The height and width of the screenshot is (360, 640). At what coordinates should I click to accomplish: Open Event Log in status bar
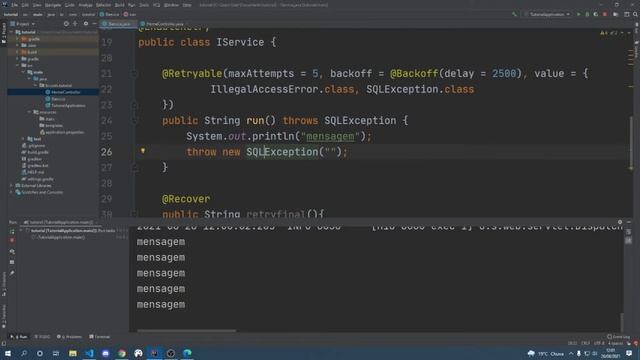(x=619, y=337)
